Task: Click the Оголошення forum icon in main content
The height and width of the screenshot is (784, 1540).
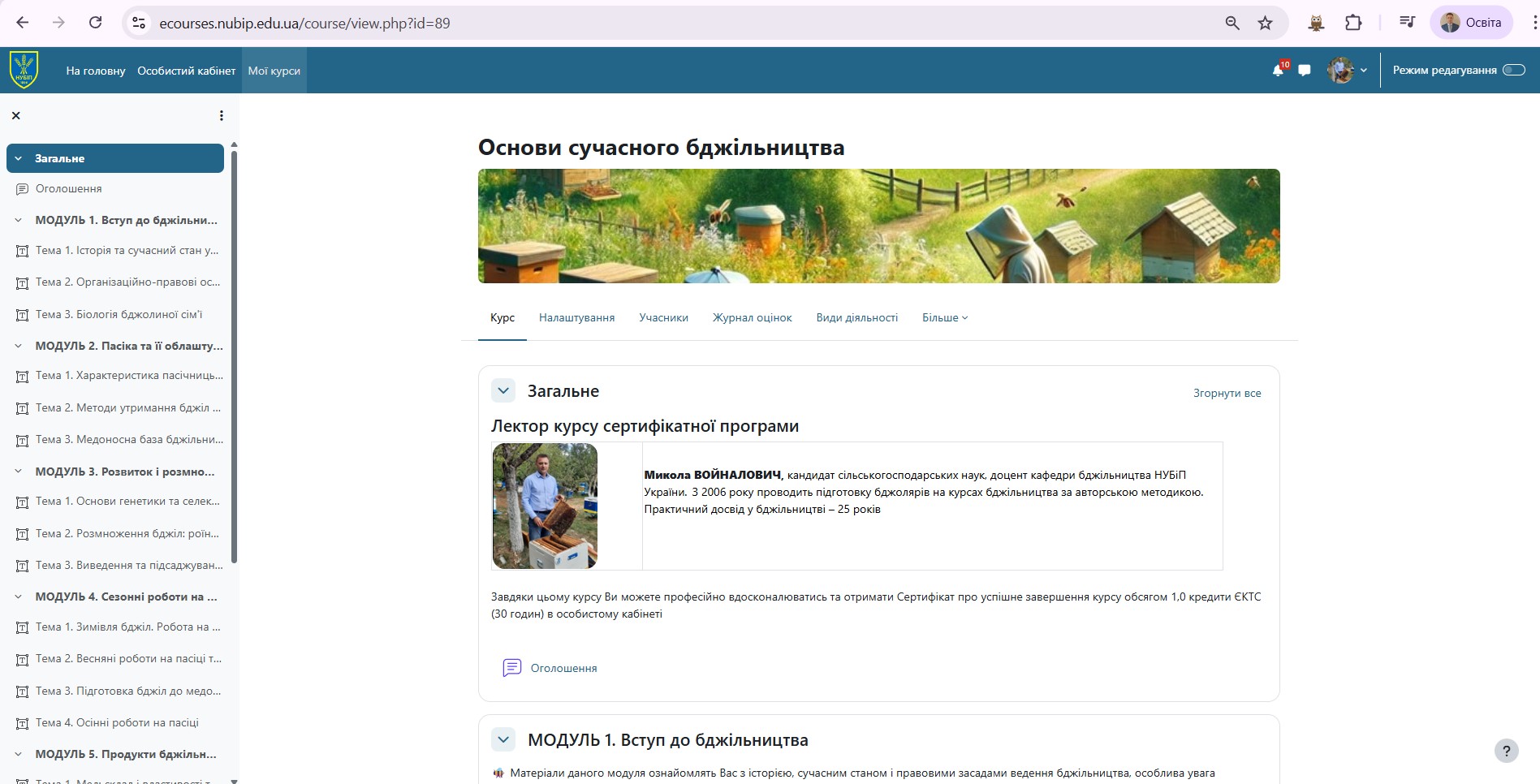Action: pos(512,668)
